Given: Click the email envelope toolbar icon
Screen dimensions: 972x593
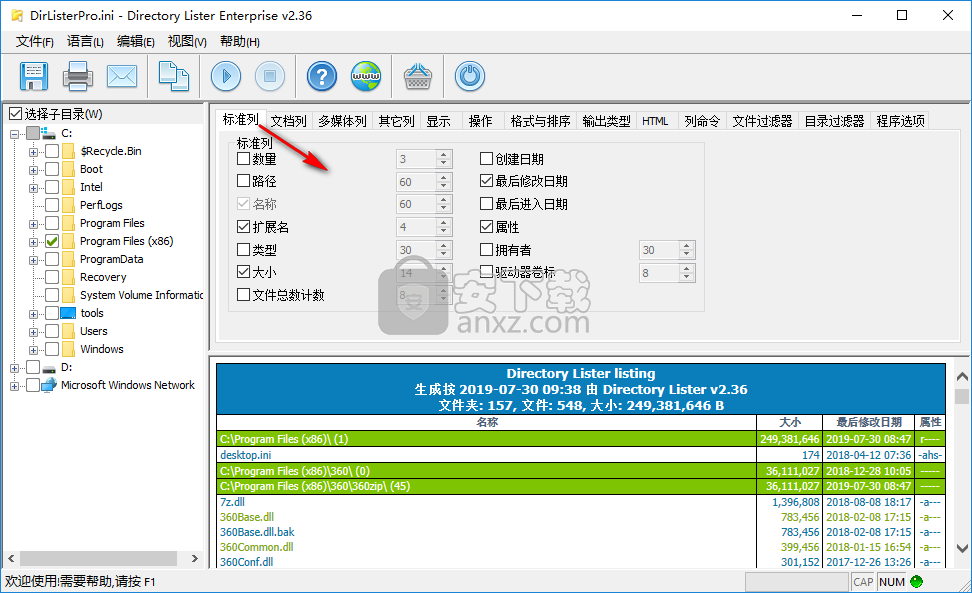Looking at the screenshot, I should click(122, 76).
